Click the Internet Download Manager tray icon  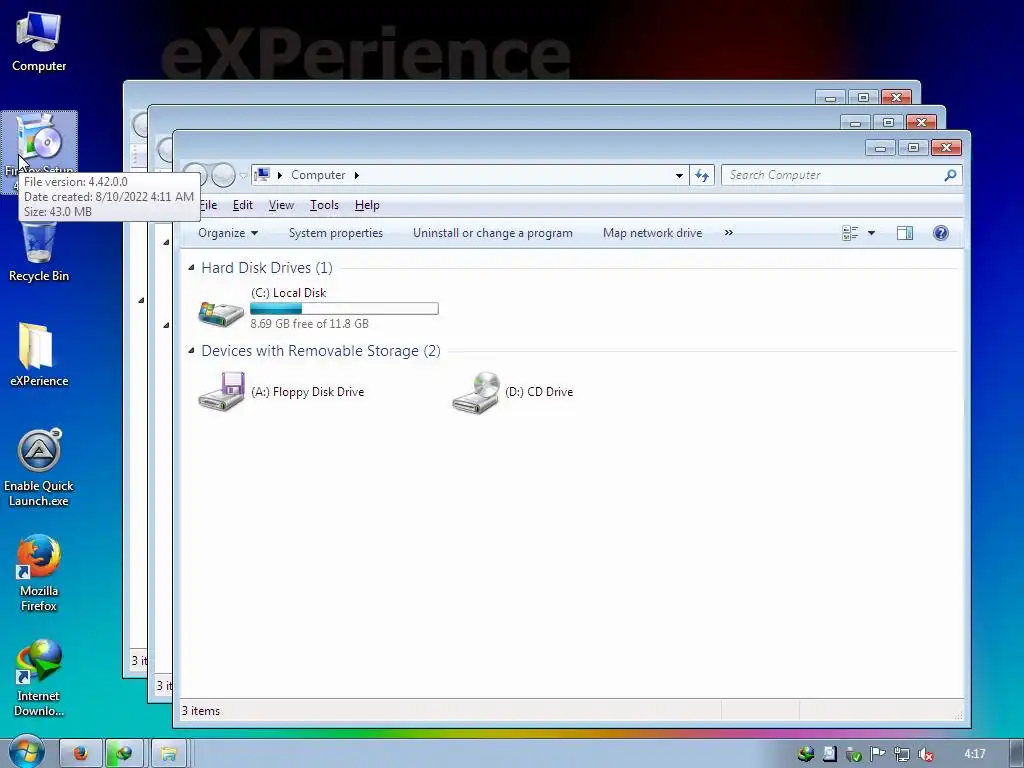click(x=806, y=754)
